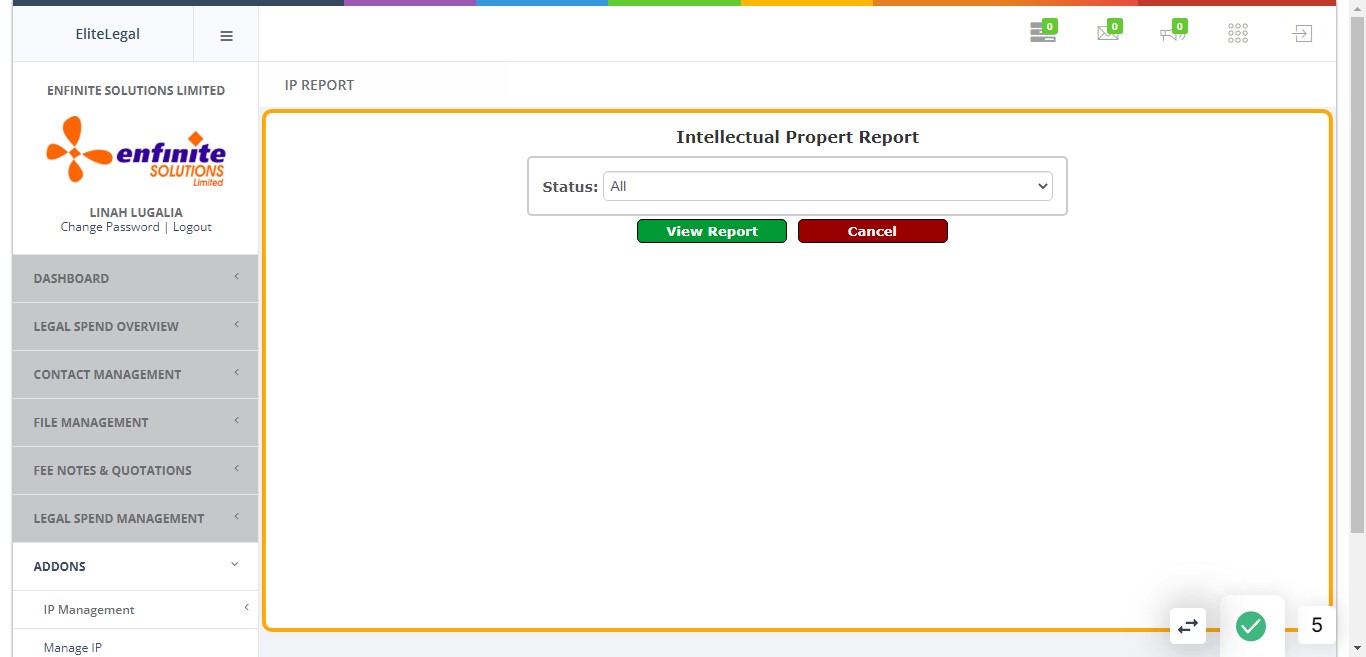This screenshot has width=1366, height=657.
Task: Expand FILE MANAGEMENT section
Action: 135,422
